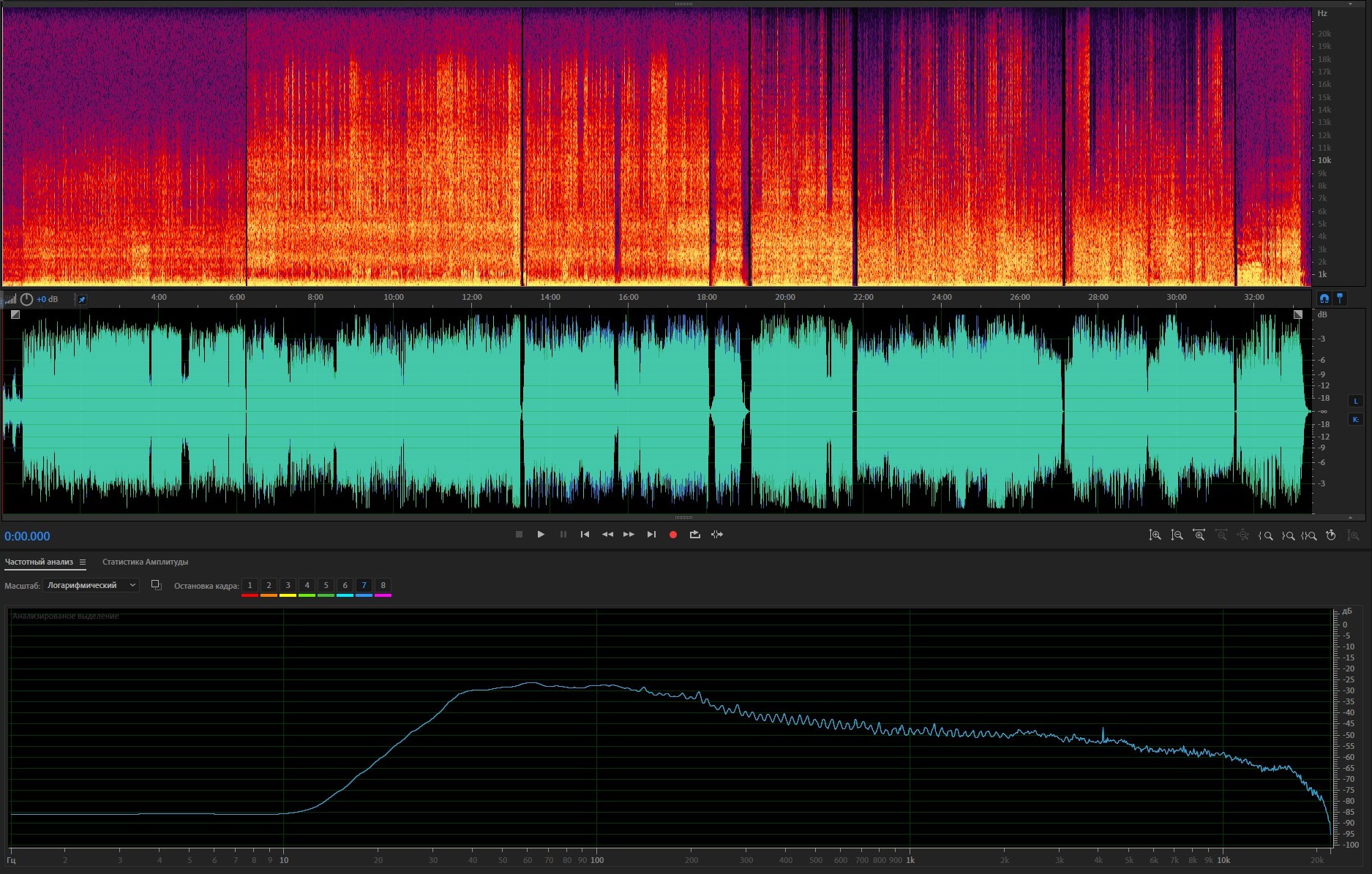Toggle the pin icon in the HUD
1372x874 pixels.
[82, 300]
